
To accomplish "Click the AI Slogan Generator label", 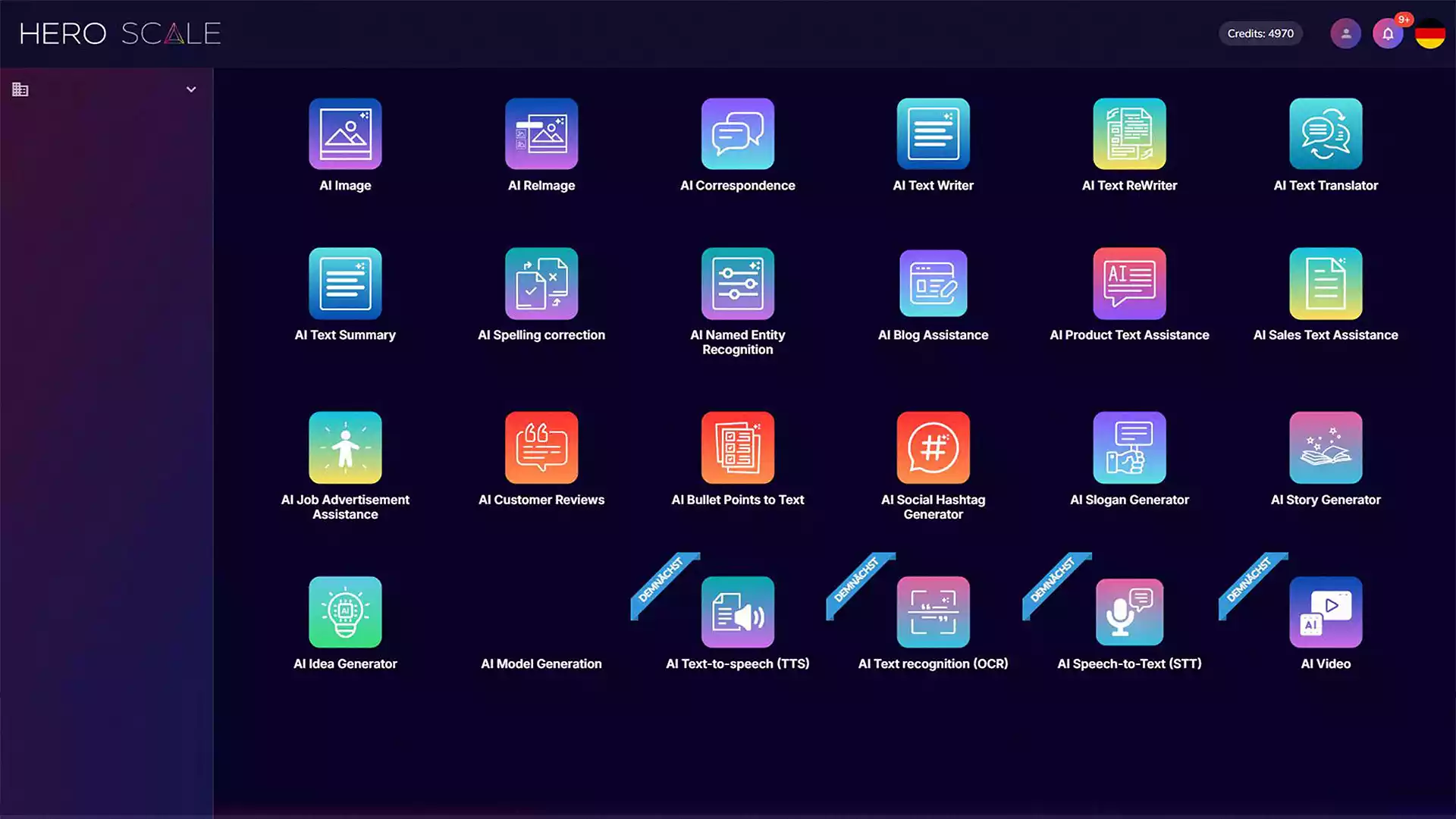I will pyautogui.click(x=1129, y=500).
